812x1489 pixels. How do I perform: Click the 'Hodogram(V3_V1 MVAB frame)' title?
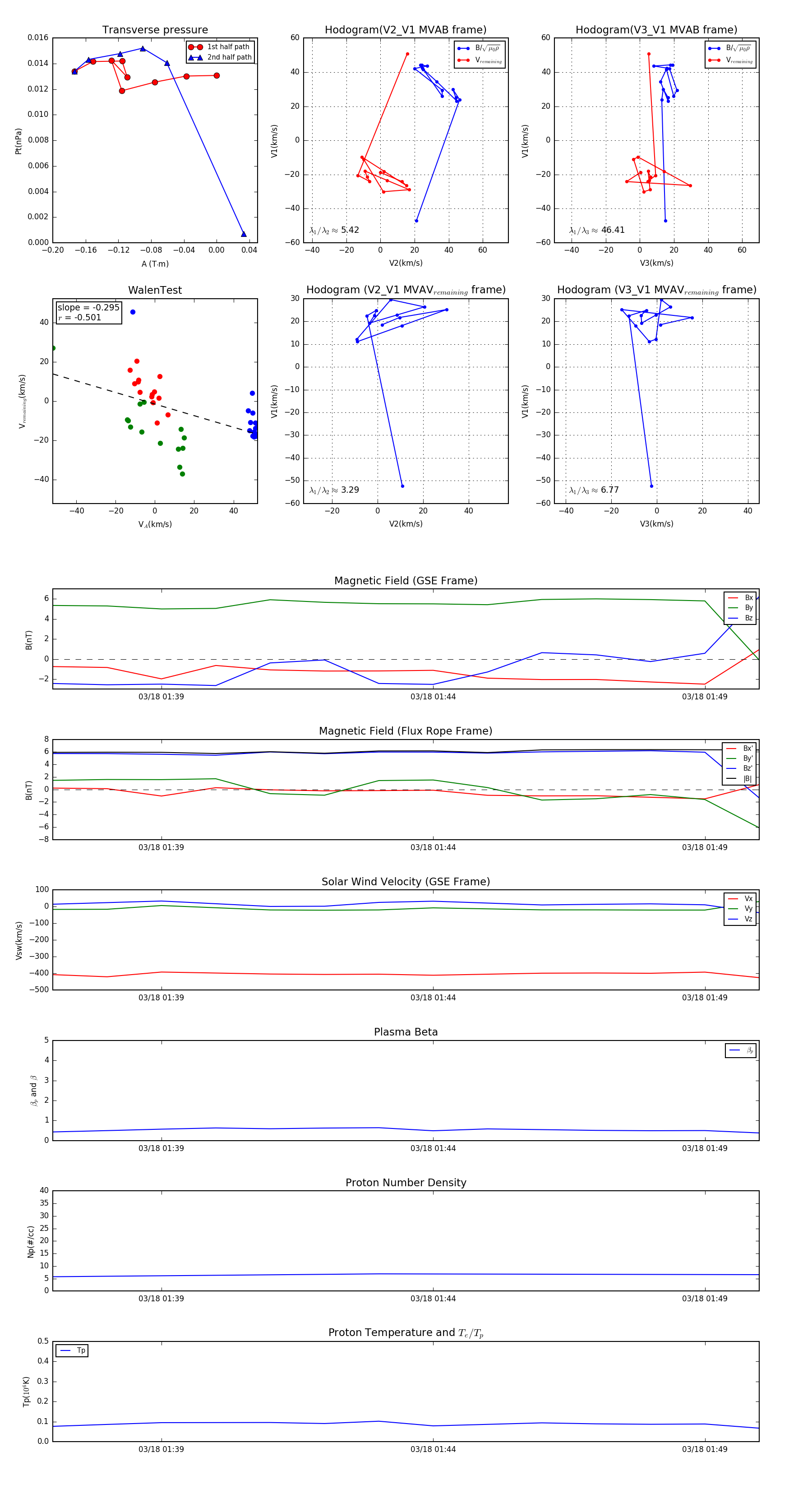(656, 30)
